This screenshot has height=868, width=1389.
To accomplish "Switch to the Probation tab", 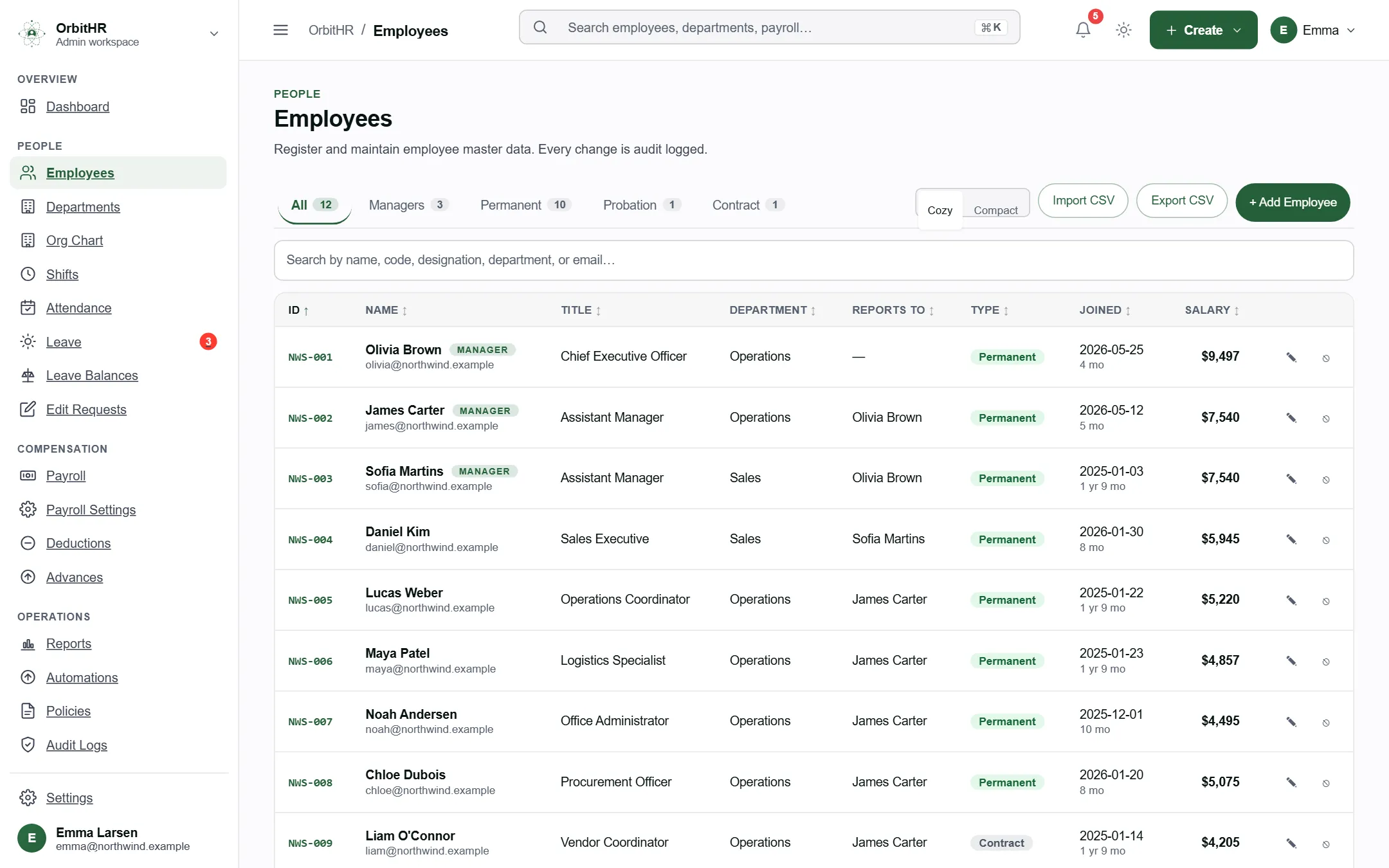I will pos(642,204).
